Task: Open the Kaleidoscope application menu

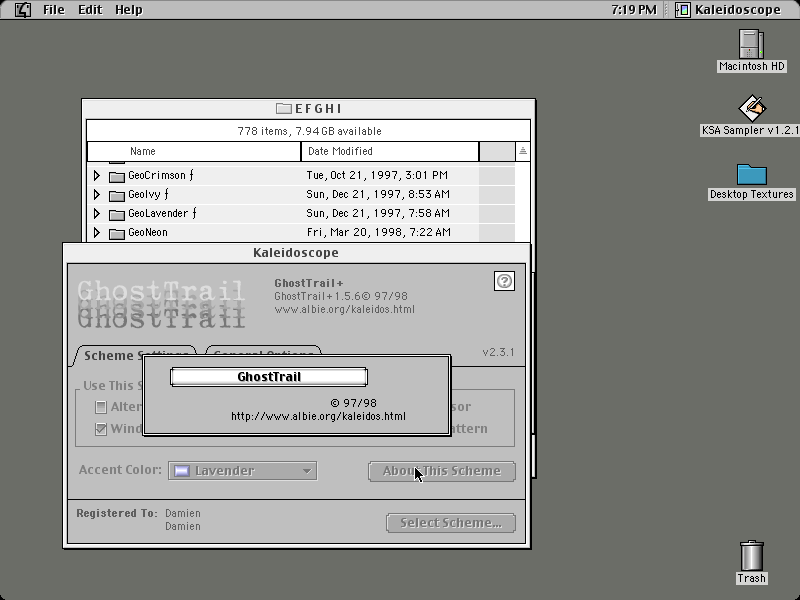Action: tap(729, 10)
